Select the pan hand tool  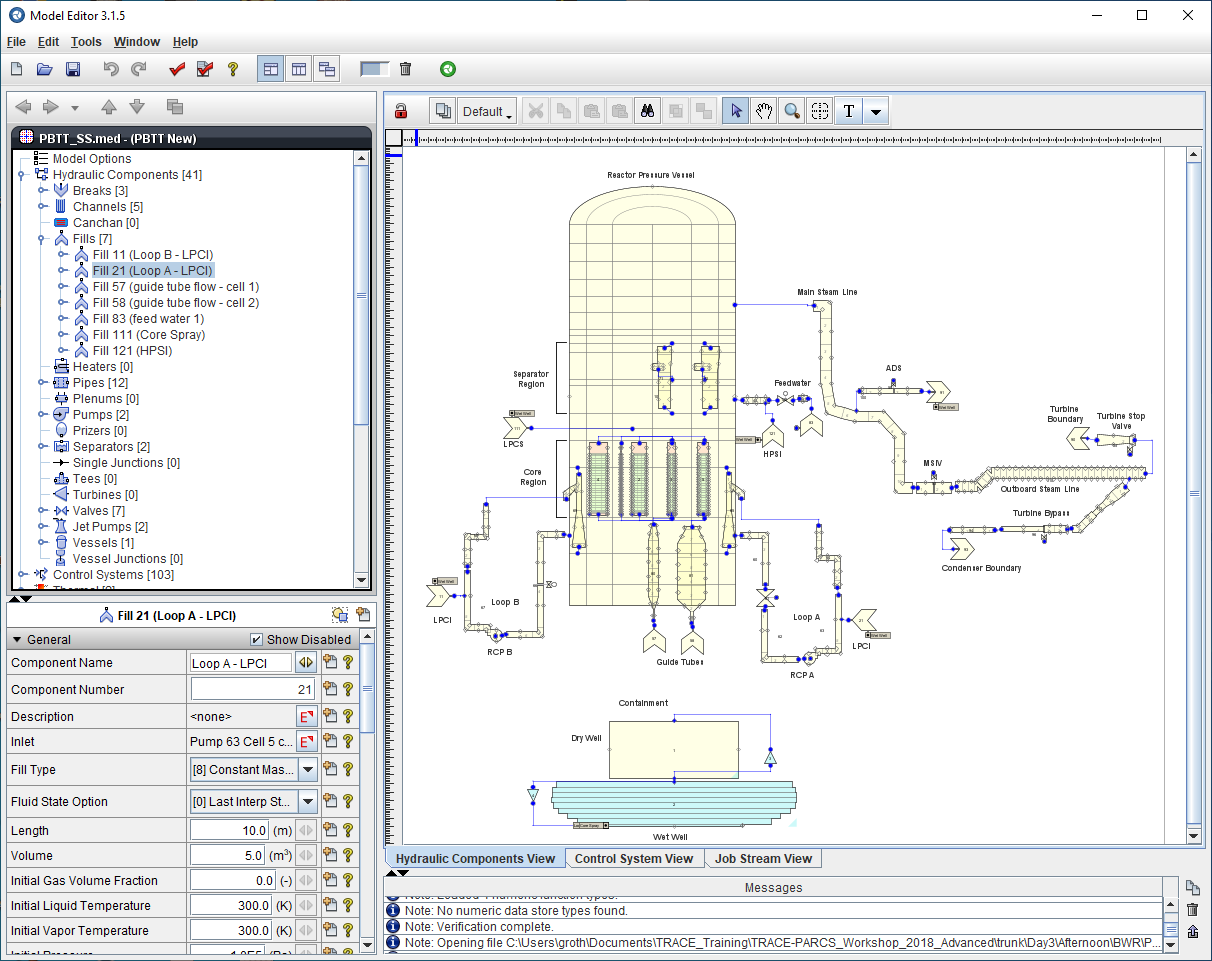[764, 111]
